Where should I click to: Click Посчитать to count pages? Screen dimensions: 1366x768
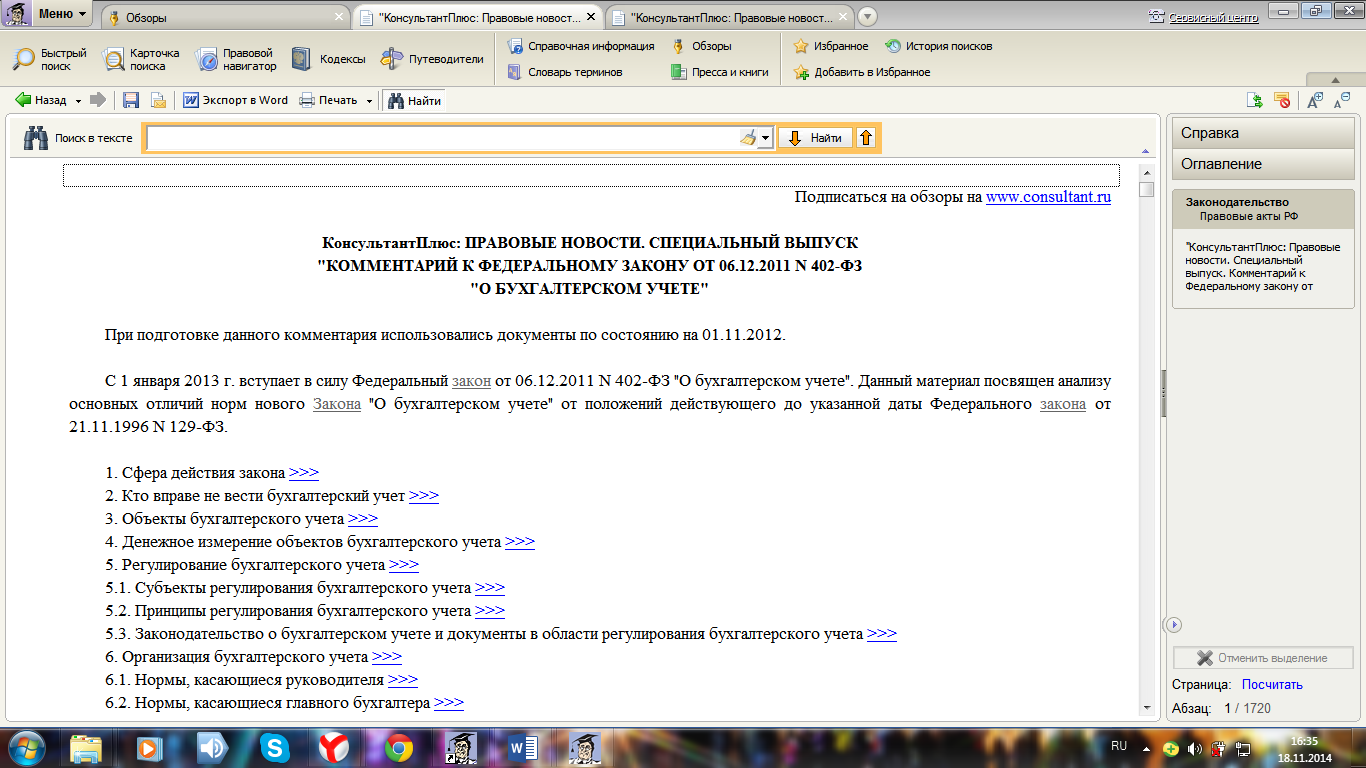1272,685
